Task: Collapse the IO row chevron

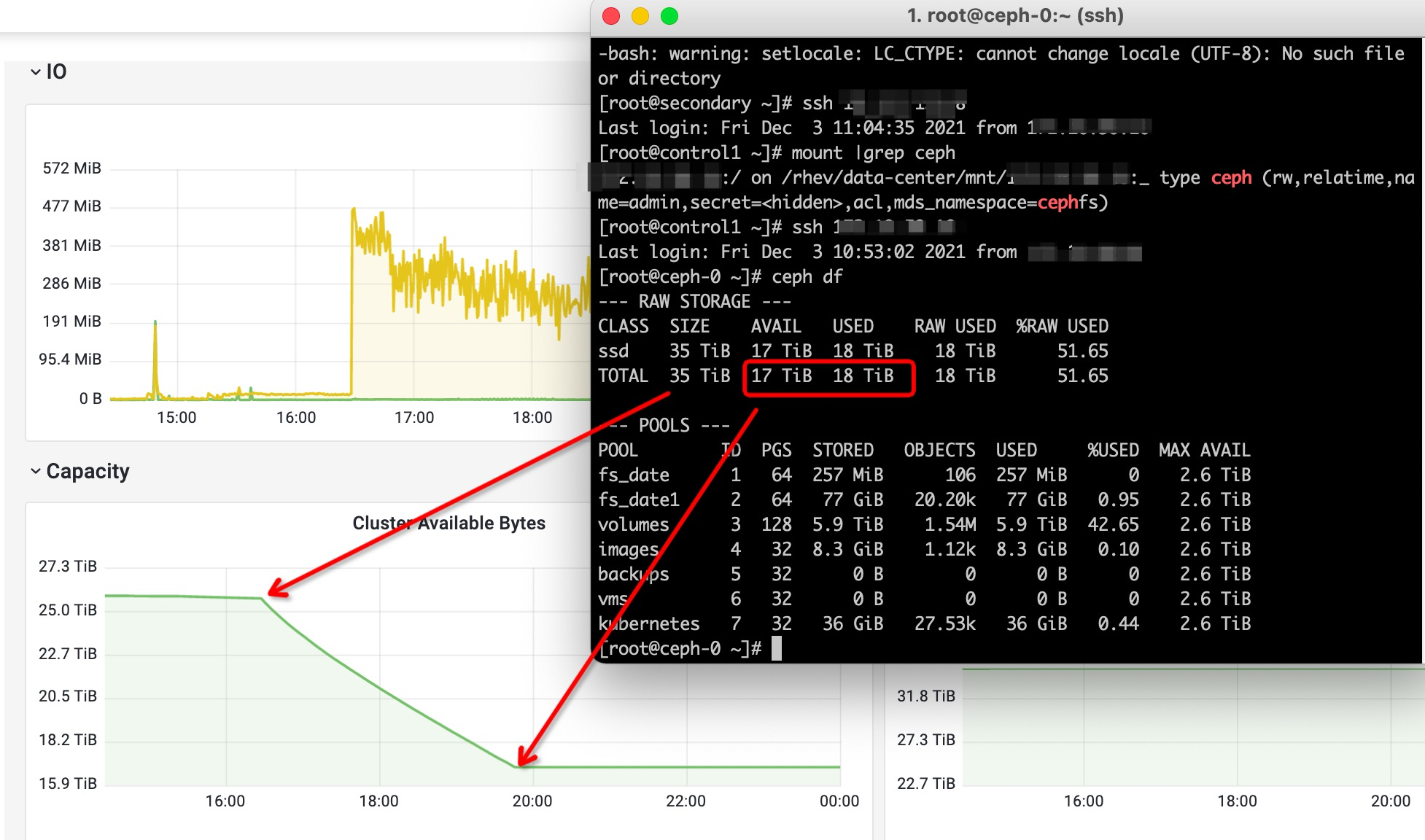Action: pyautogui.click(x=35, y=71)
